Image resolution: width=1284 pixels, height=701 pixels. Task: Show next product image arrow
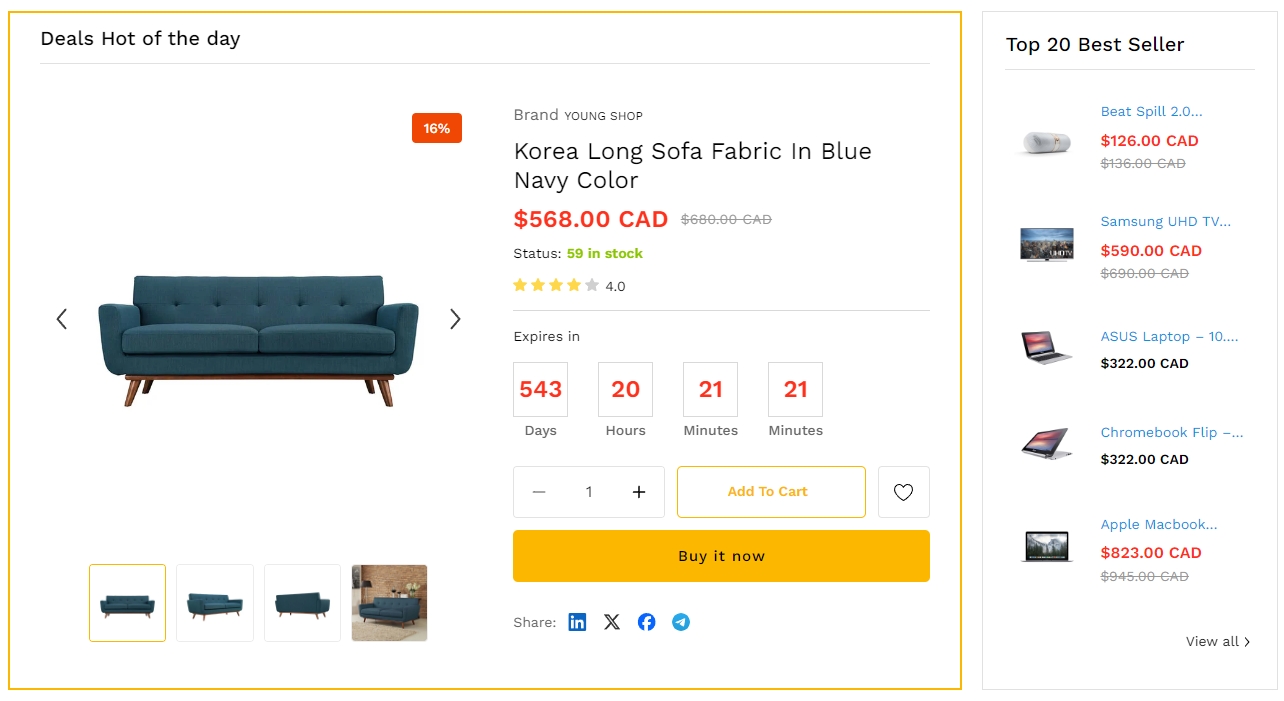point(455,319)
